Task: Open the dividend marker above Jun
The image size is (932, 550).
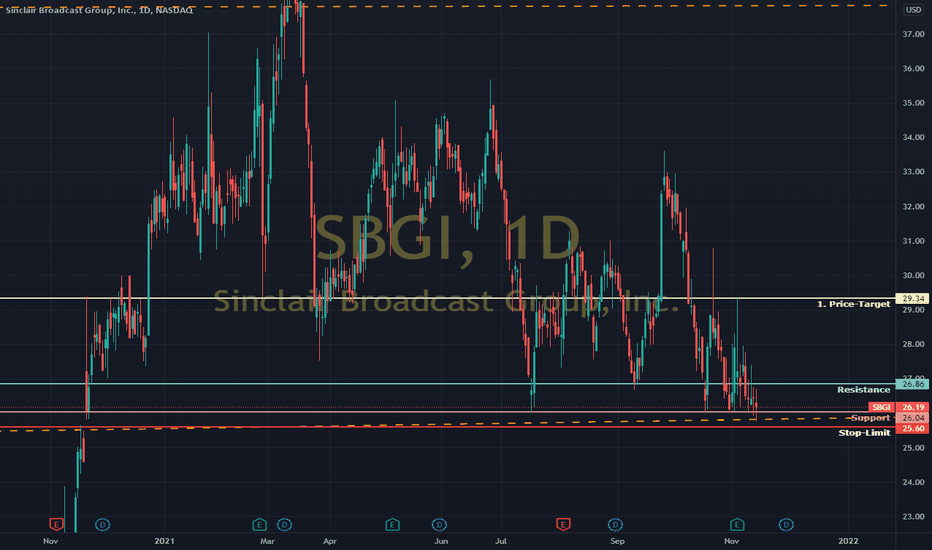Action: point(439,524)
